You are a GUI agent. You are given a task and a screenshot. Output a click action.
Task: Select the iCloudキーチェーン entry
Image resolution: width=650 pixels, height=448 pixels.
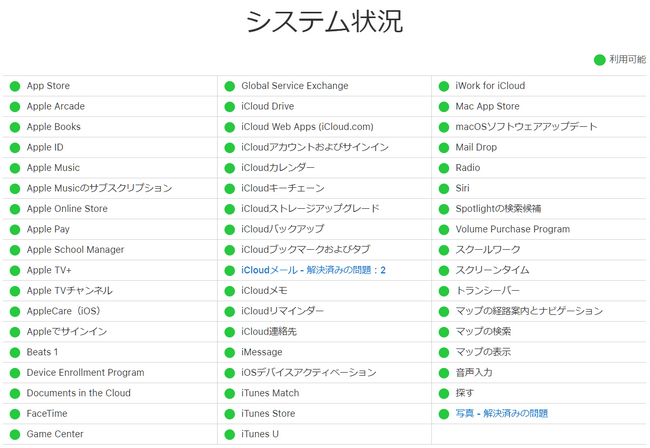click(283, 188)
